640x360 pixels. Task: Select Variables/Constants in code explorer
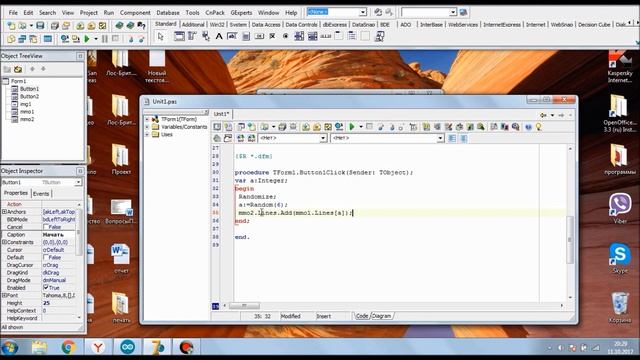[x=184, y=127]
